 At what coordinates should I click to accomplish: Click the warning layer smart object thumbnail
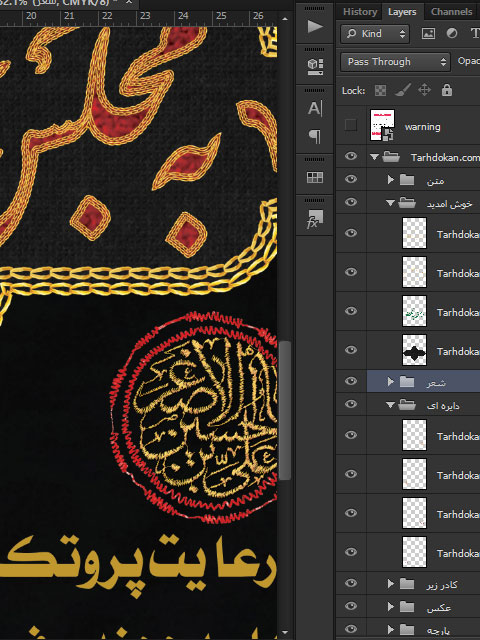click(382, 125)
